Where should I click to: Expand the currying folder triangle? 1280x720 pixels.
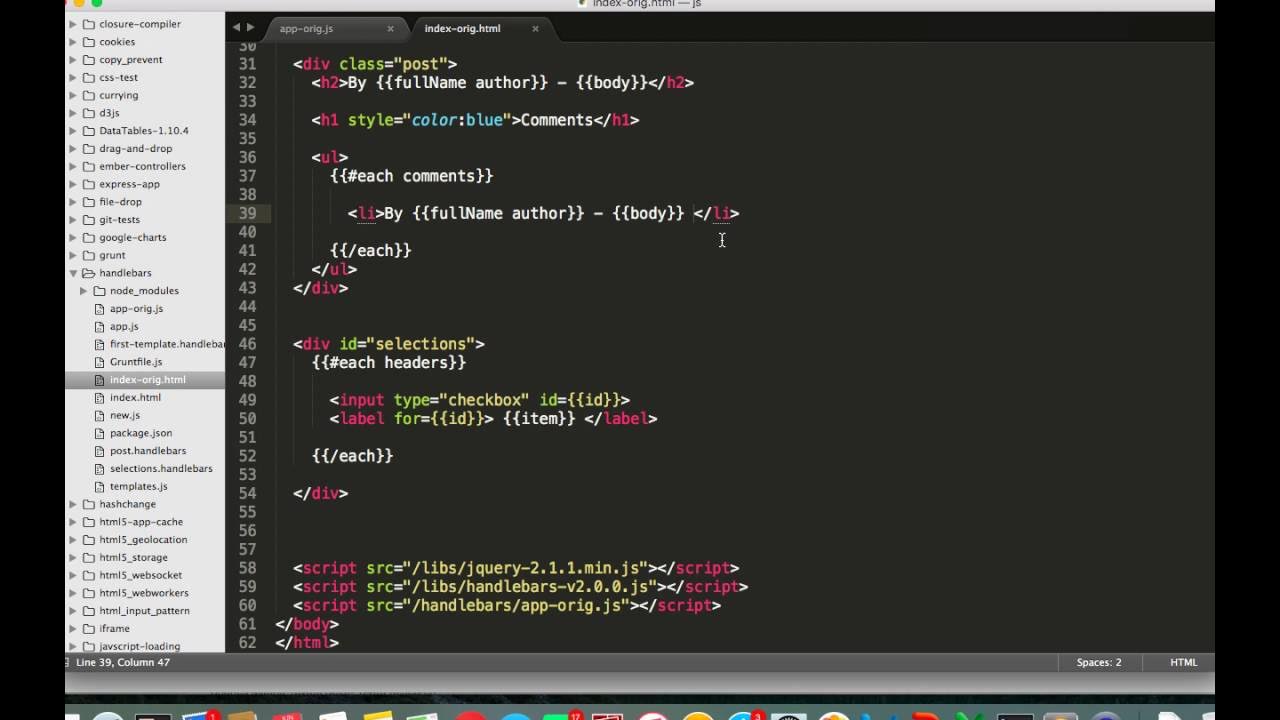tap(73, 95)
